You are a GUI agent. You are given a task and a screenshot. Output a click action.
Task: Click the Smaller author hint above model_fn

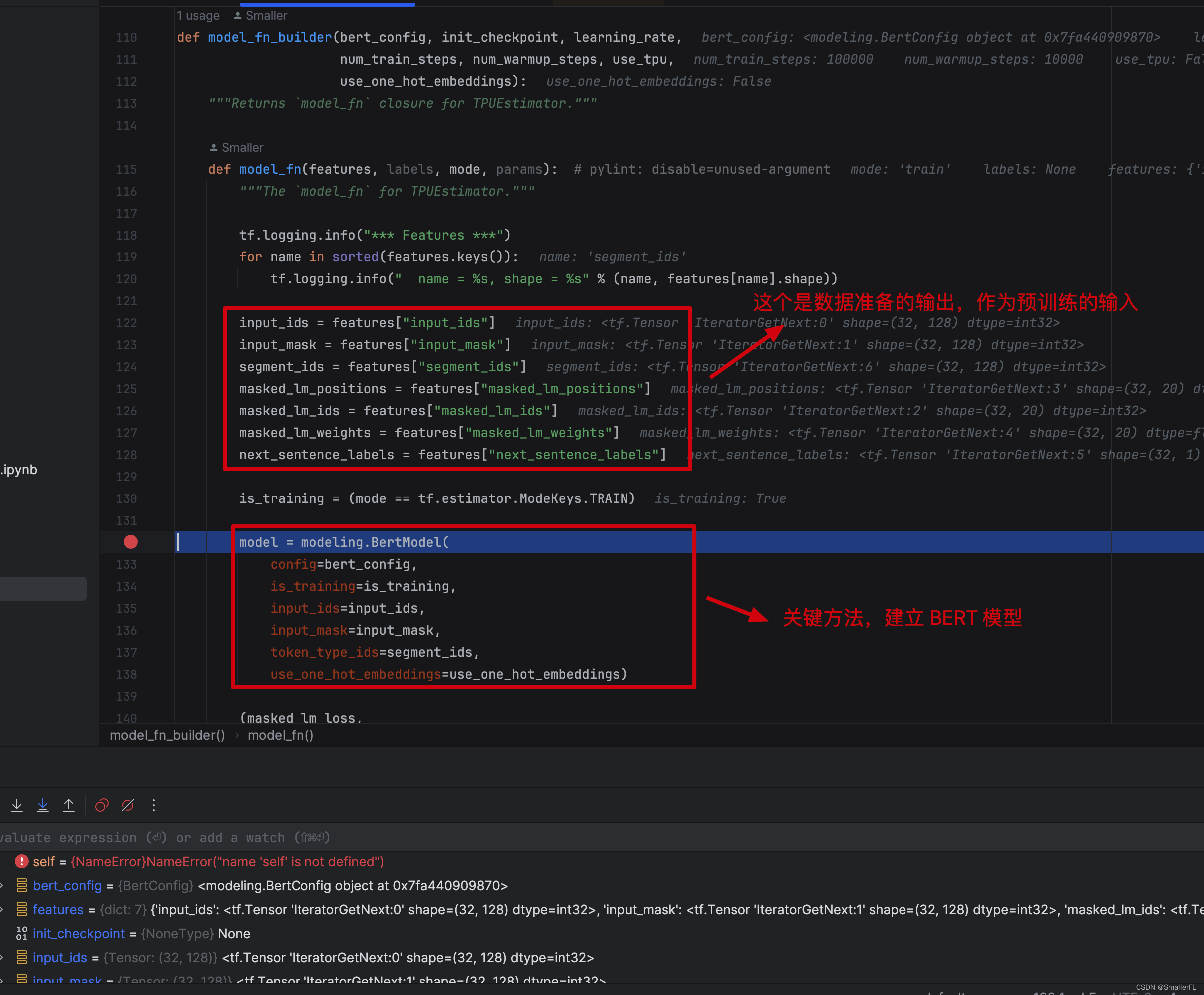(236, 147)
